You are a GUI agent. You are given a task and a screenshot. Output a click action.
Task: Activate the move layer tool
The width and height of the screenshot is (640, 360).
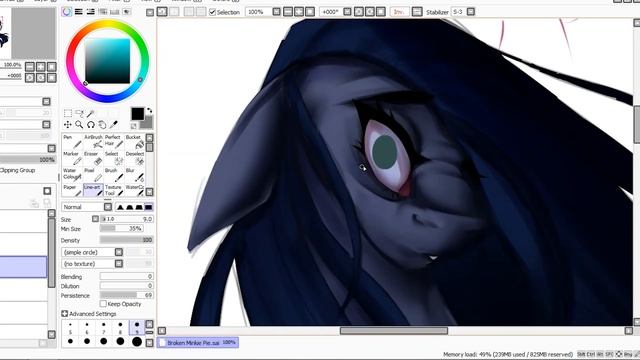68,124
